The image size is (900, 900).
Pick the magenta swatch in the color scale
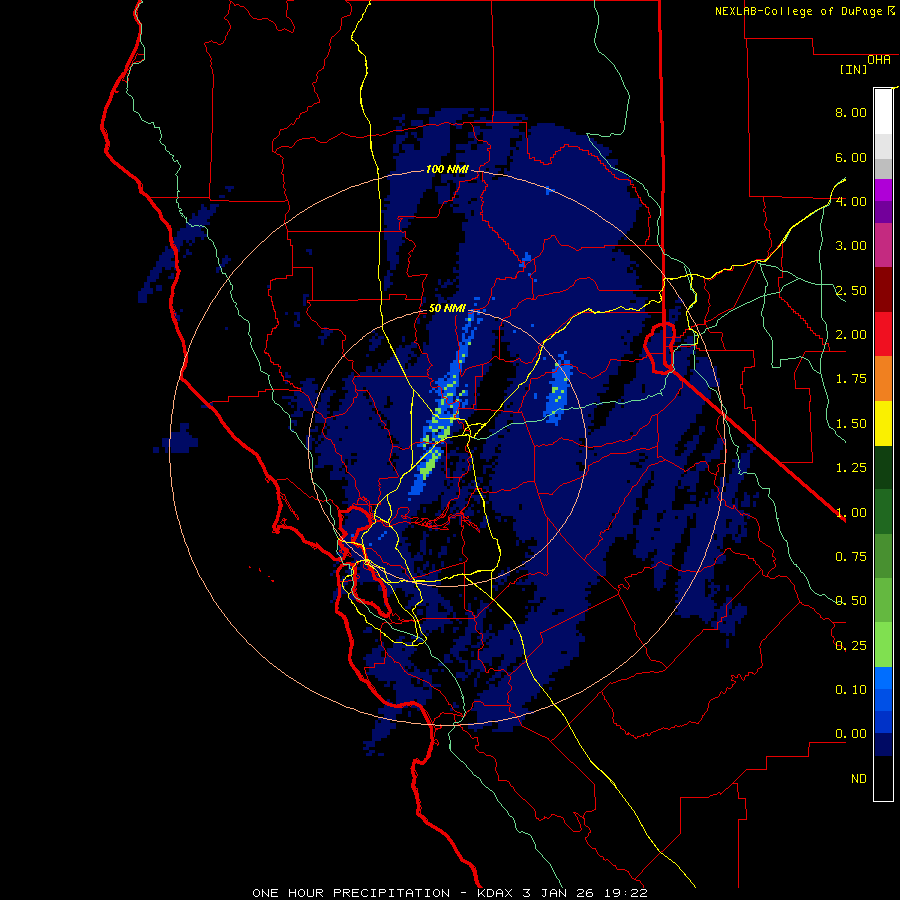coord(883,190)
